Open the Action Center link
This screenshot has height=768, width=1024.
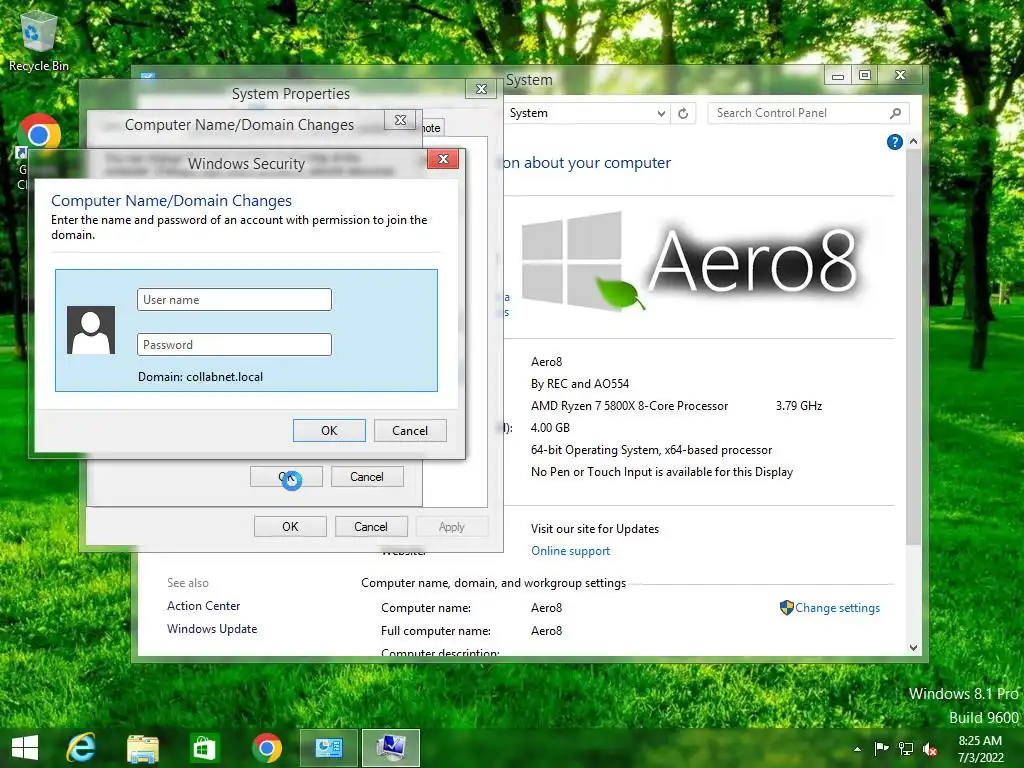204,605
